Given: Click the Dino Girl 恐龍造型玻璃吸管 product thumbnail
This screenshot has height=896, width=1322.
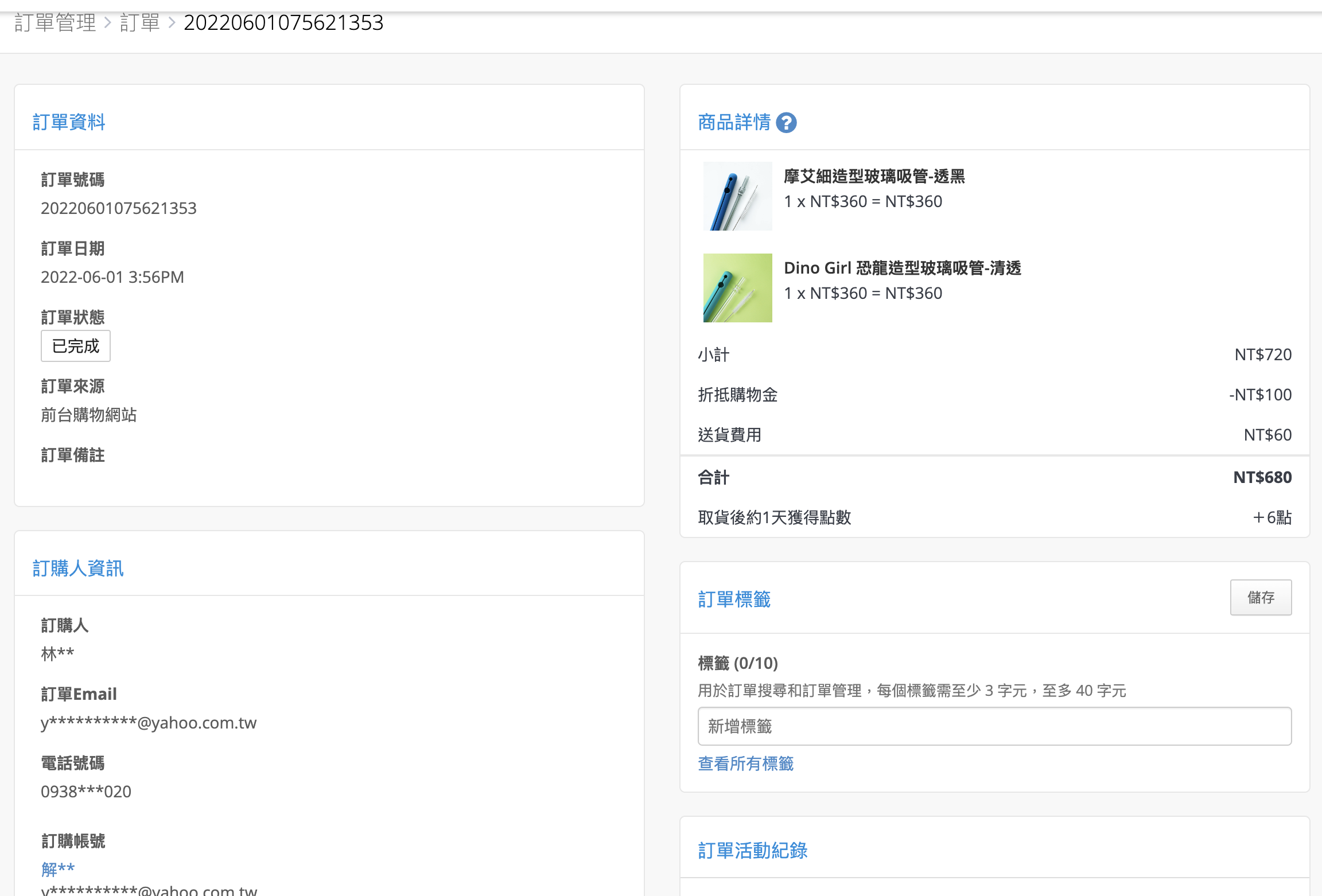Looking at the screenshot, I should pyautogui.click(x=737, y=287).
